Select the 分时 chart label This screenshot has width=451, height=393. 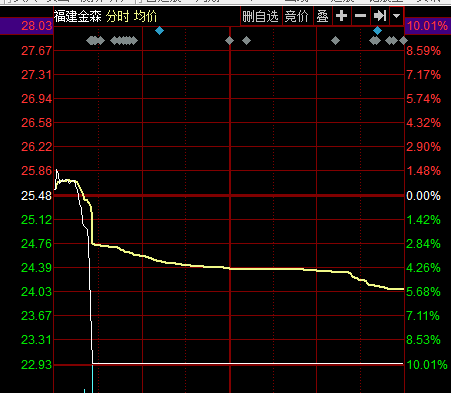point(117,16)
